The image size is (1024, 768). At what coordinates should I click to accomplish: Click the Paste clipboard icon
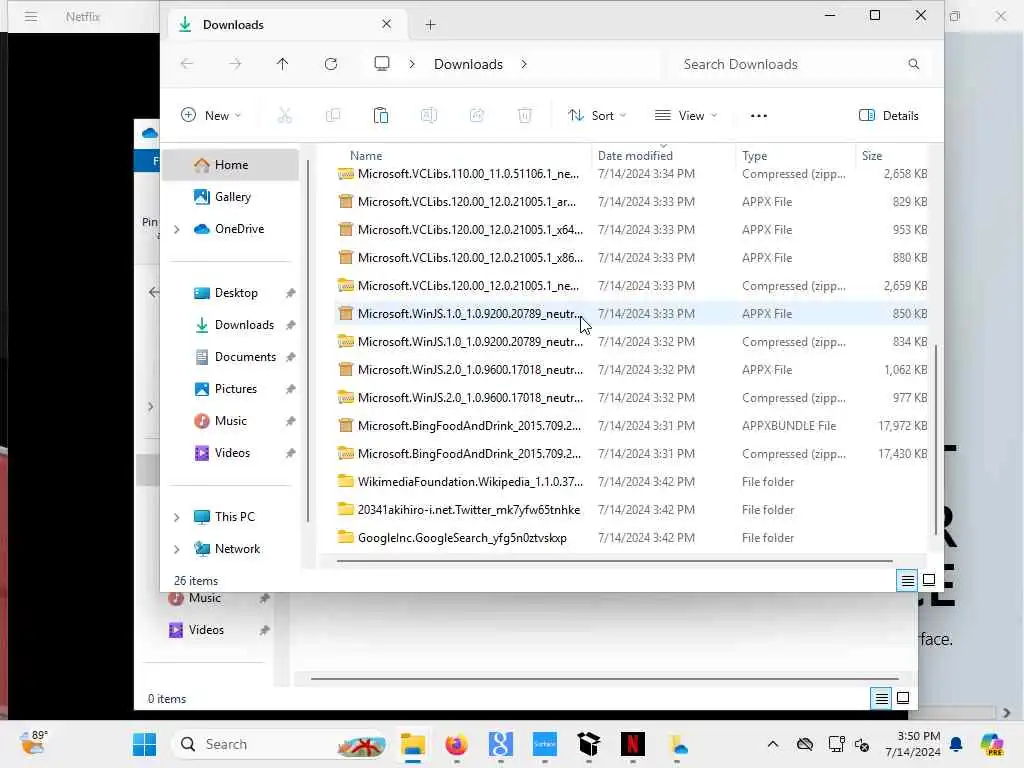pyautogui.click(x=381, y=116)
